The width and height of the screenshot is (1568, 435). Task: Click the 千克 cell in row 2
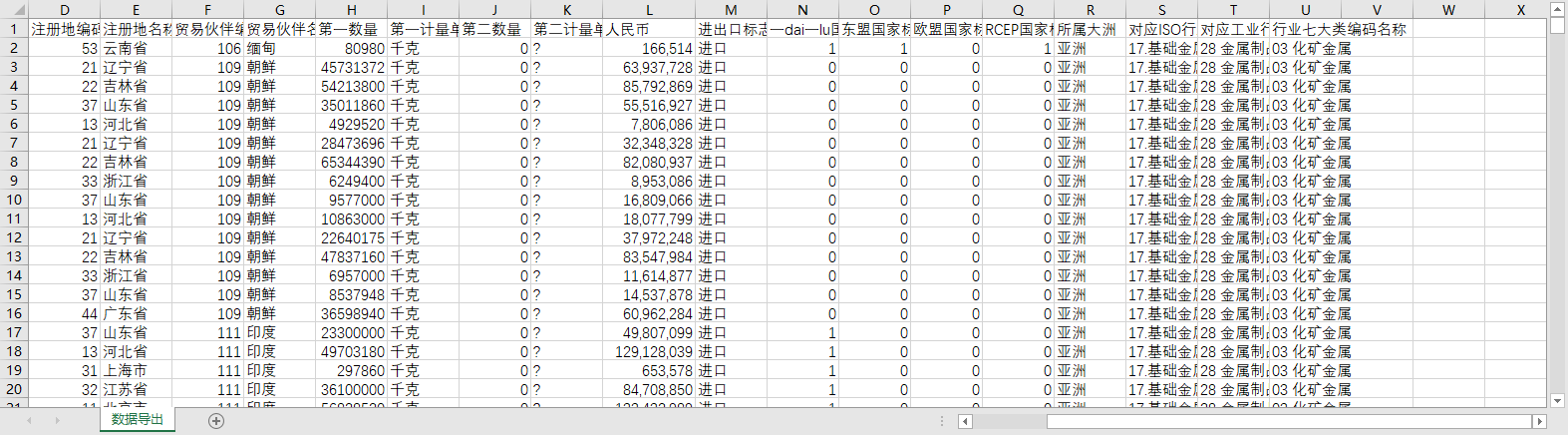424,48
